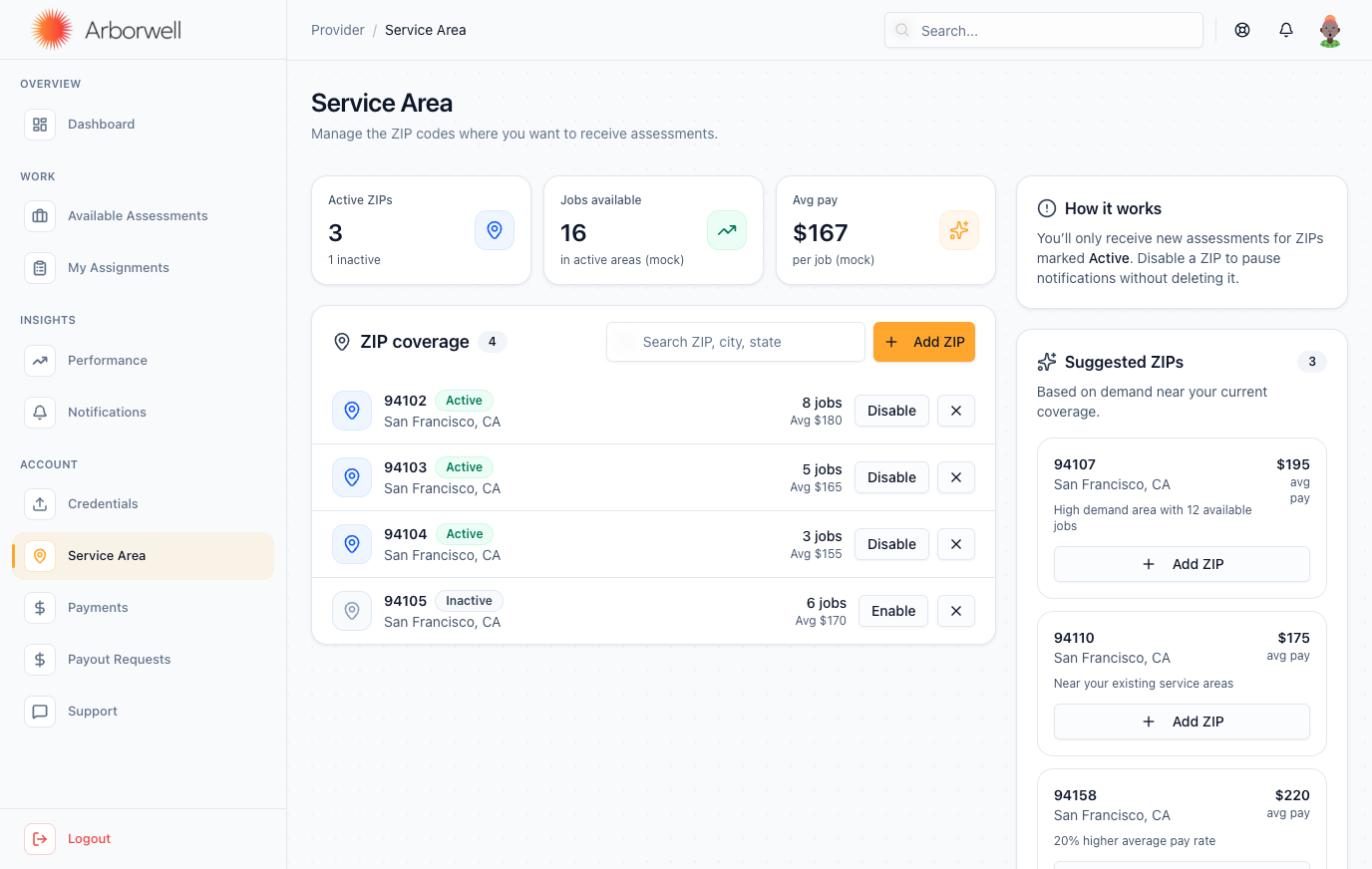
Task: Click the Provider breadcrumb link
Action: 337,30
